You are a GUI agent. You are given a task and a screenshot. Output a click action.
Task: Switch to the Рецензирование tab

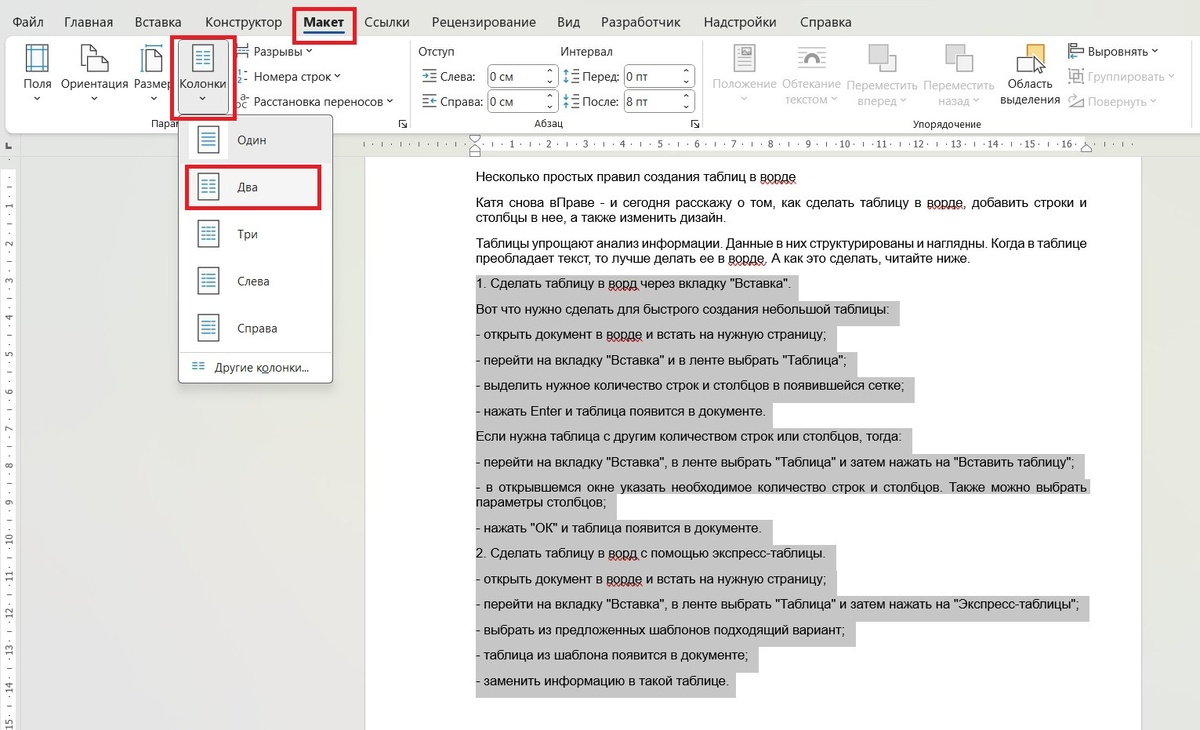(483, 22)
